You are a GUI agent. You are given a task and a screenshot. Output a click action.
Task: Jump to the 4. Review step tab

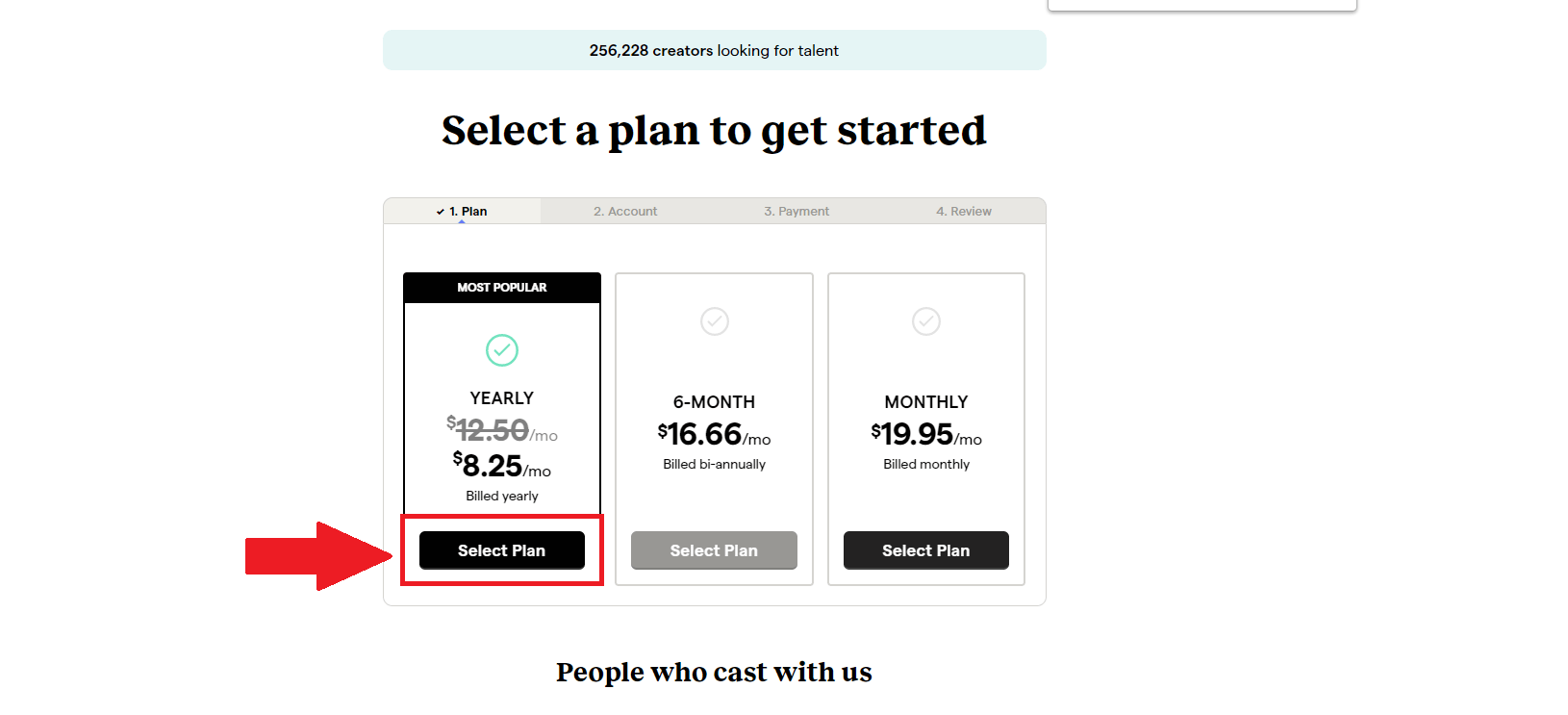click(963, 212)
